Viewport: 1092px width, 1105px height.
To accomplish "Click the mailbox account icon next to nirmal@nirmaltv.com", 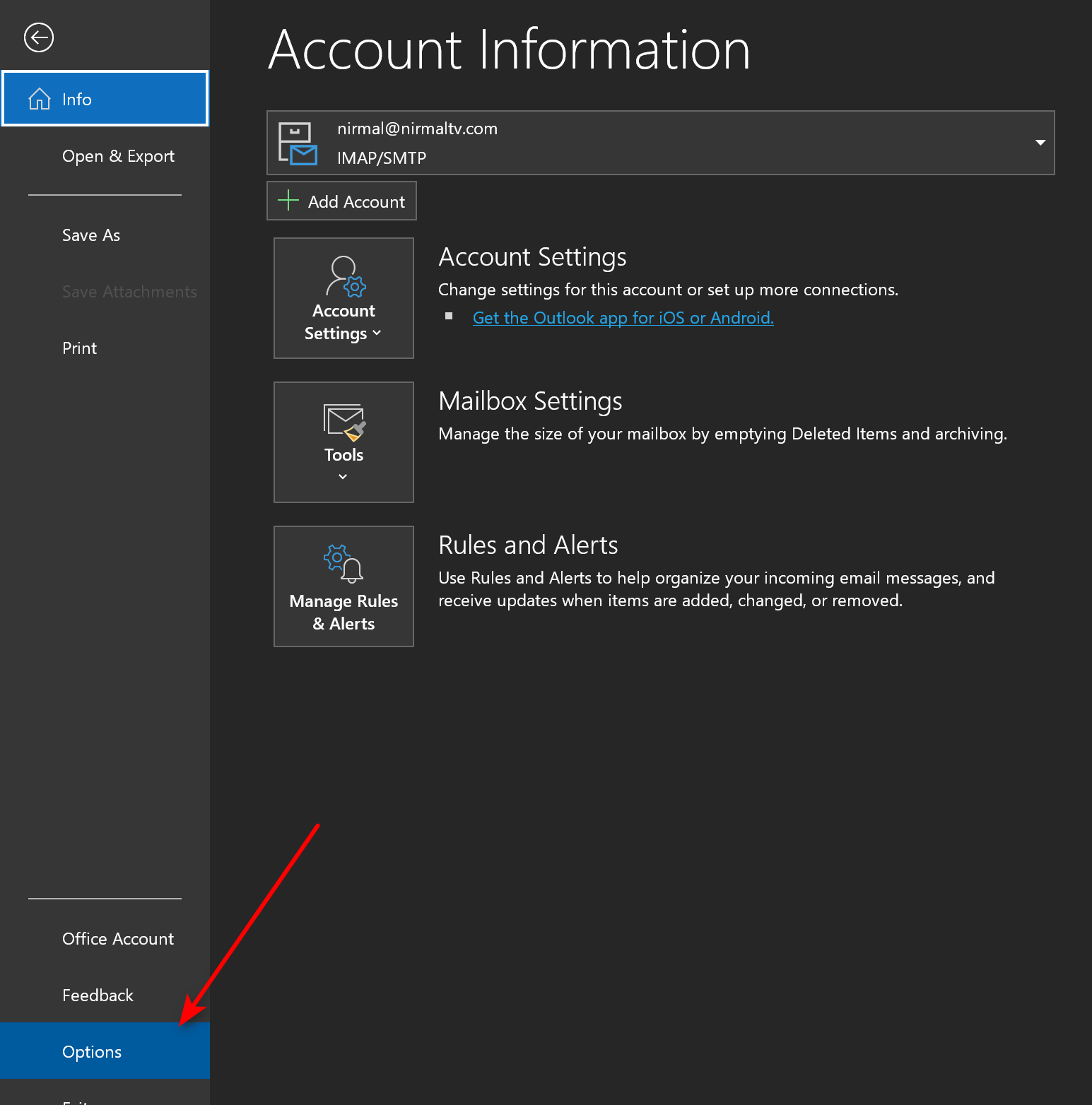I will (298, 143).
